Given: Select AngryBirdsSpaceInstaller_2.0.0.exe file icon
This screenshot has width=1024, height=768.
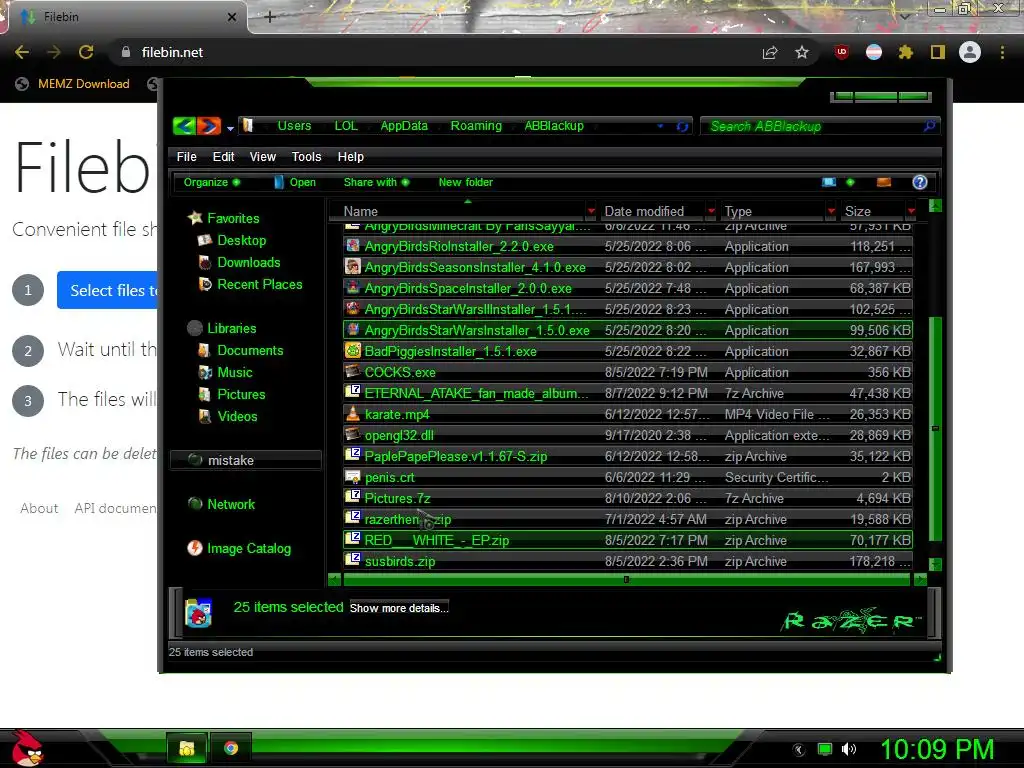Looking at the screenshot, I should (353, 288).
